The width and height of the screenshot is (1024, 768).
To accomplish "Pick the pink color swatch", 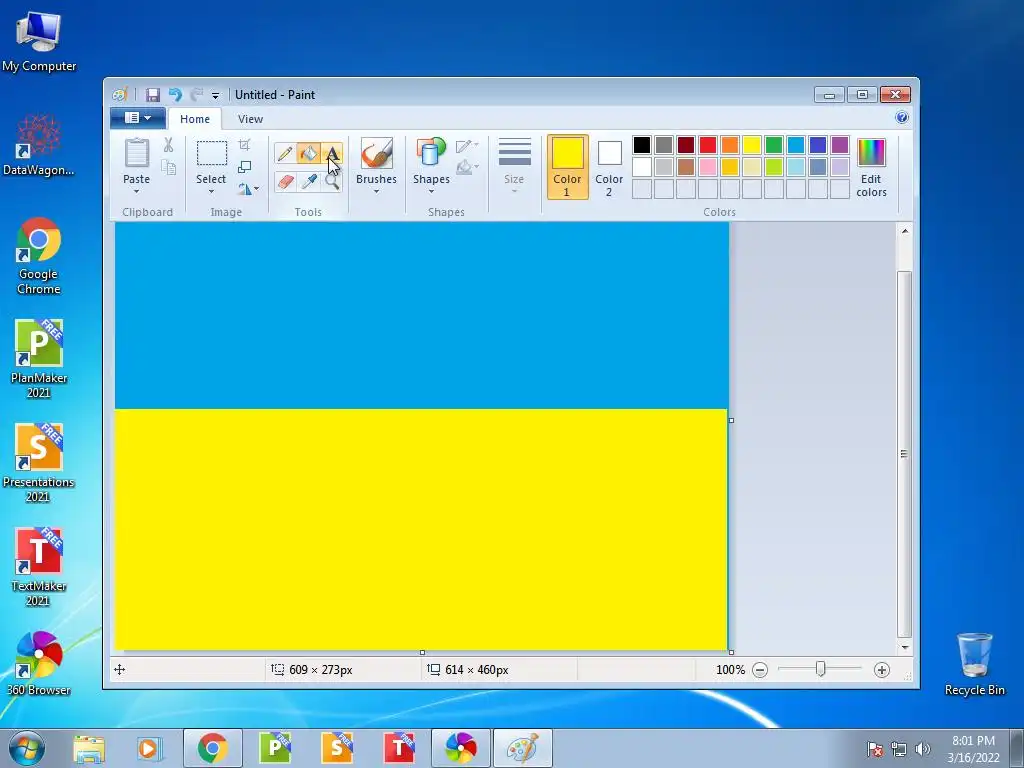I will coord(707,167).
